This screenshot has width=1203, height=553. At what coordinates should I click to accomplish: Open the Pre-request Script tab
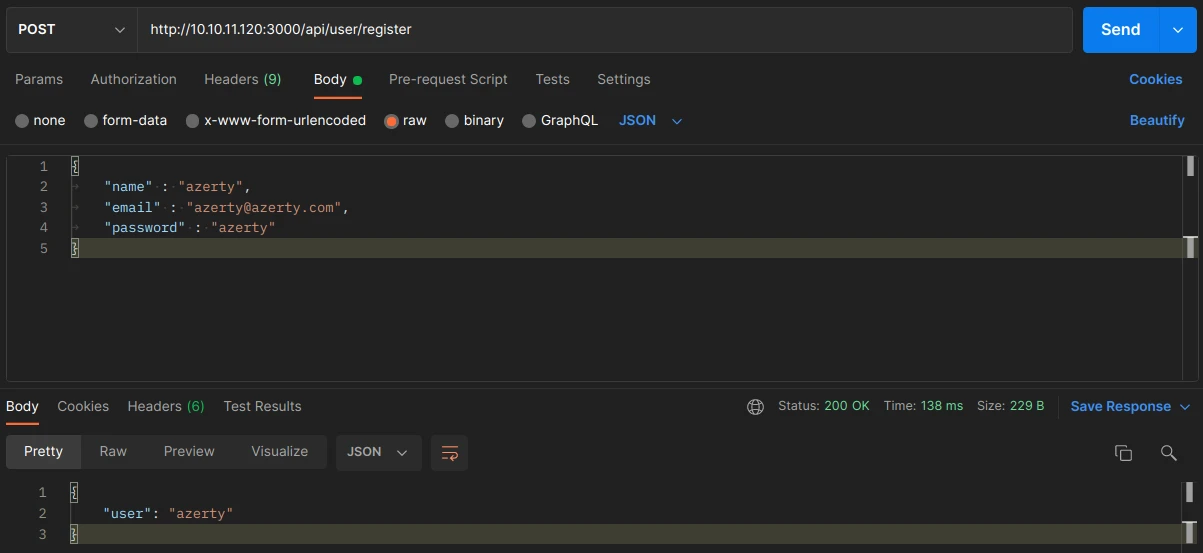[x=448, y=80]
